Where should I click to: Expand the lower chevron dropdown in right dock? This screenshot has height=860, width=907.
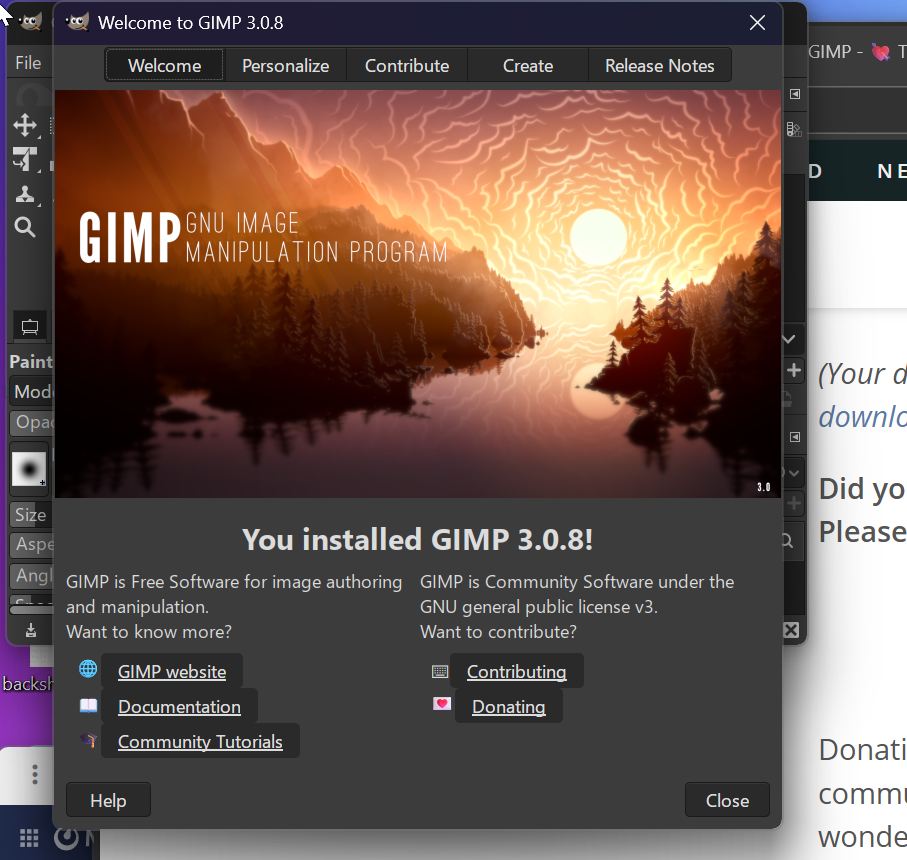[794, 473]
